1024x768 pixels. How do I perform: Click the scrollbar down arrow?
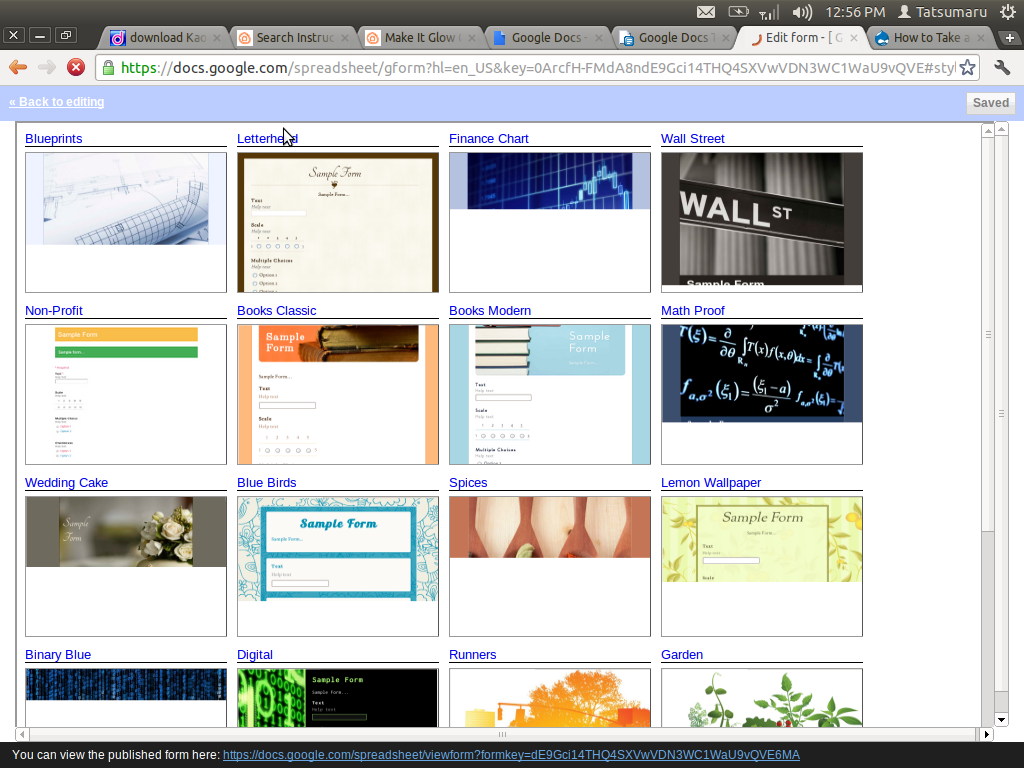(1001, 719)
